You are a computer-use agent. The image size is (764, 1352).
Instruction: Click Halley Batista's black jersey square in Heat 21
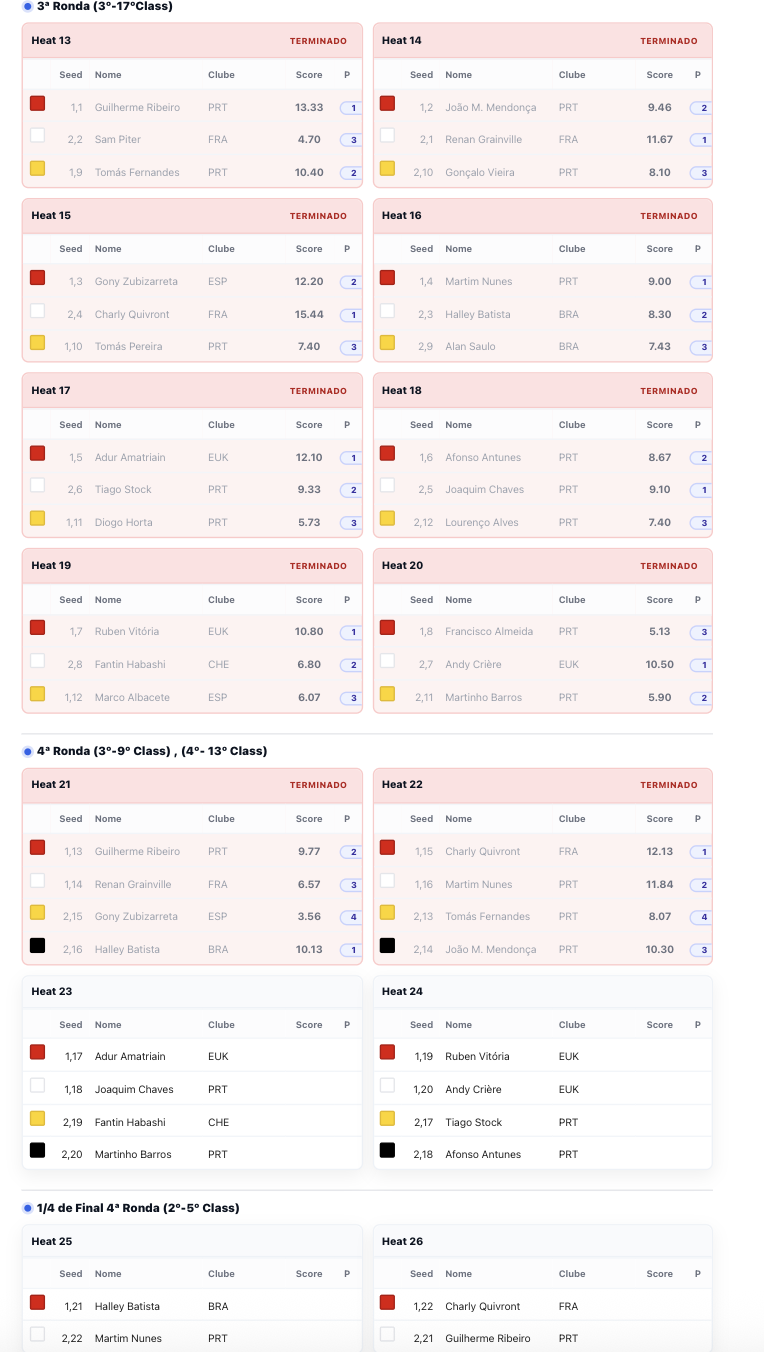[38, 946]
